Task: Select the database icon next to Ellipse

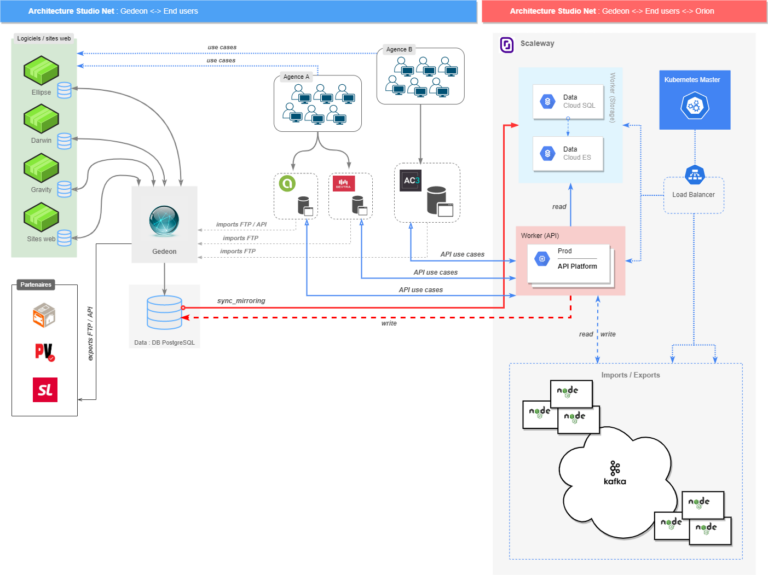Action: (x=64, y=91)
